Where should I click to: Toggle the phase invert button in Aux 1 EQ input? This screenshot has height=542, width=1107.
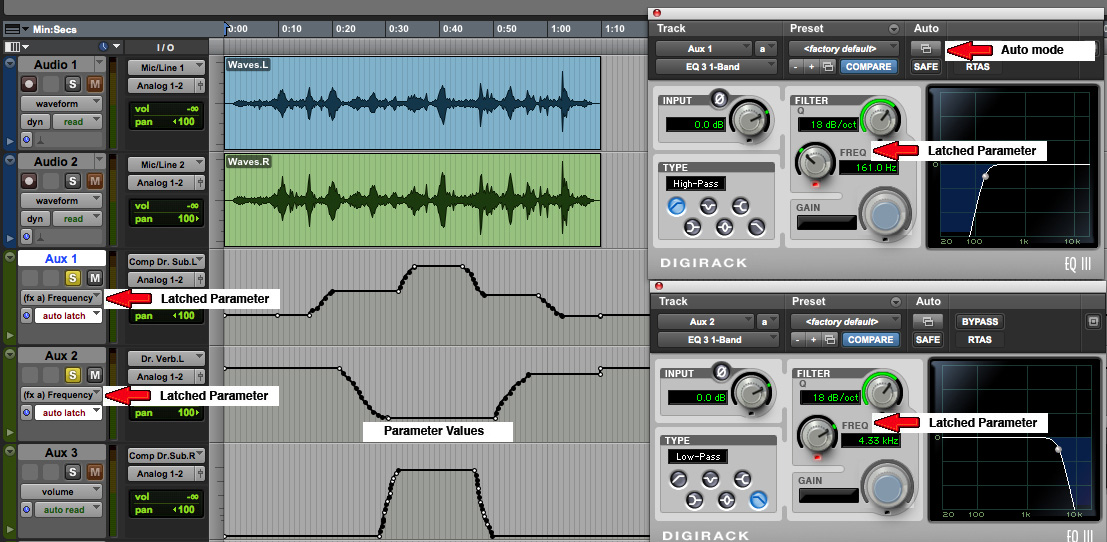click(x=719, y=98)
